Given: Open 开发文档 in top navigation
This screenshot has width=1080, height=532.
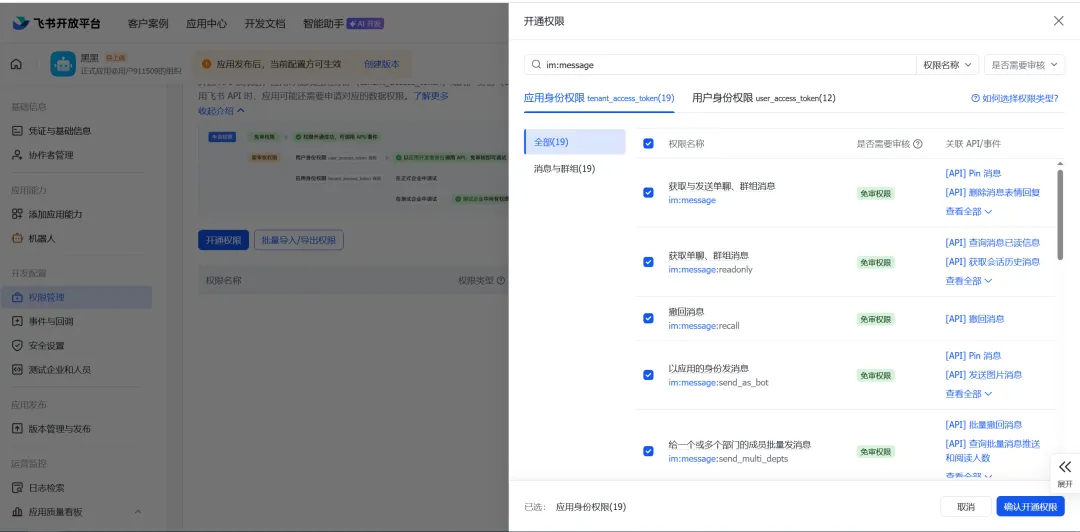Looking at the screenshot, I should click(x=265, y=23).
